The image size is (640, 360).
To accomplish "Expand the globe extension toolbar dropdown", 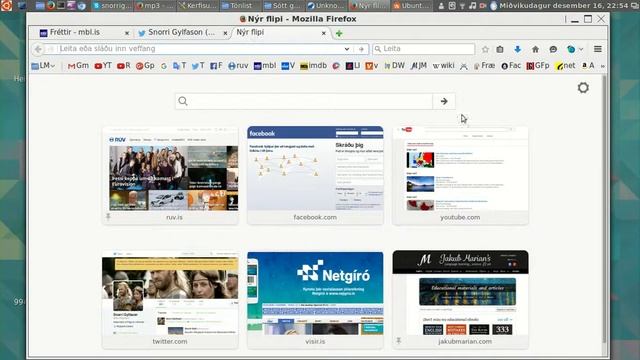I will (x=581, y=49).
